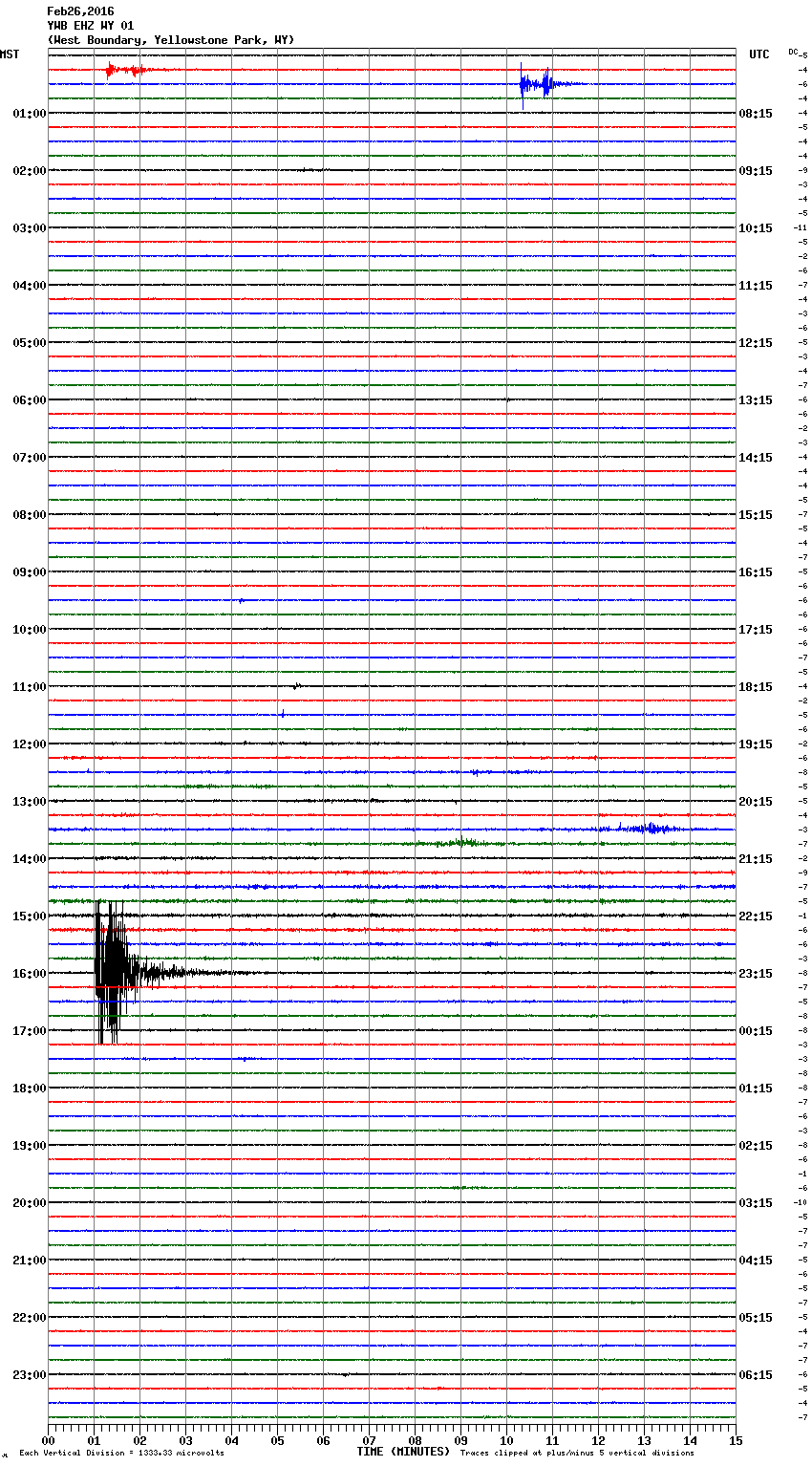The image size is (812, 1466).
Task: Click the 08 minute axis tick label
Action: [x=415, y=1440]
